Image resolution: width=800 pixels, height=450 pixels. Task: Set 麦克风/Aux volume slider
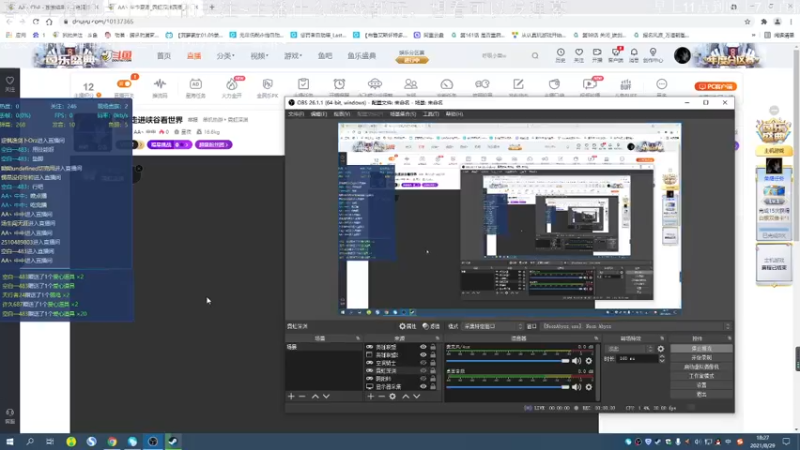(508, 361)
